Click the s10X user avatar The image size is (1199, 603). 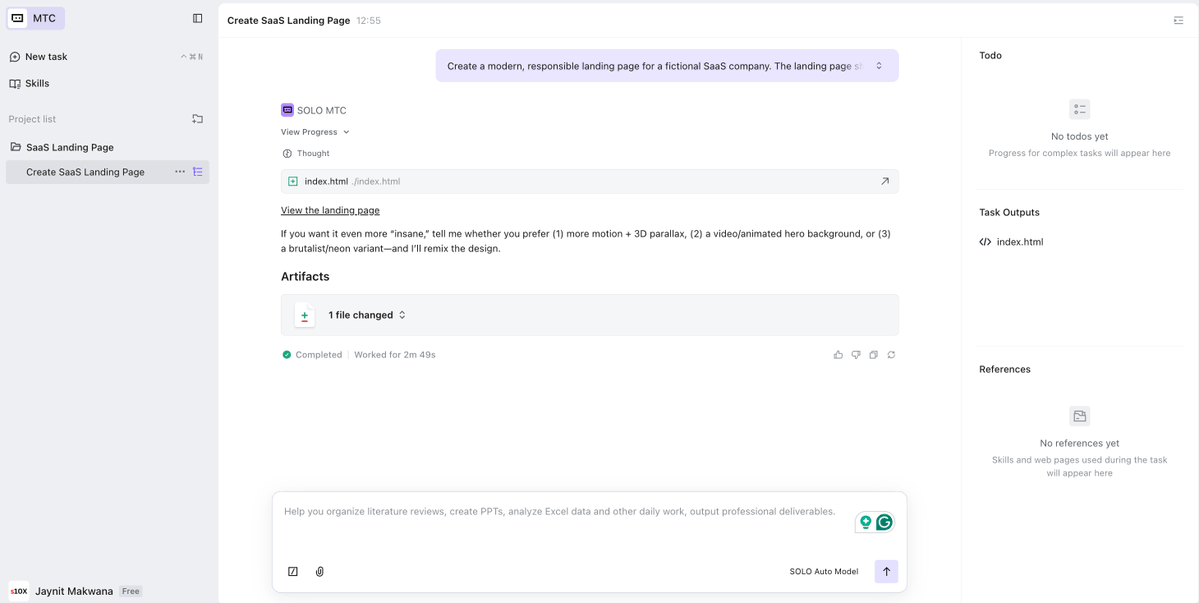click(x=18, y=592)
